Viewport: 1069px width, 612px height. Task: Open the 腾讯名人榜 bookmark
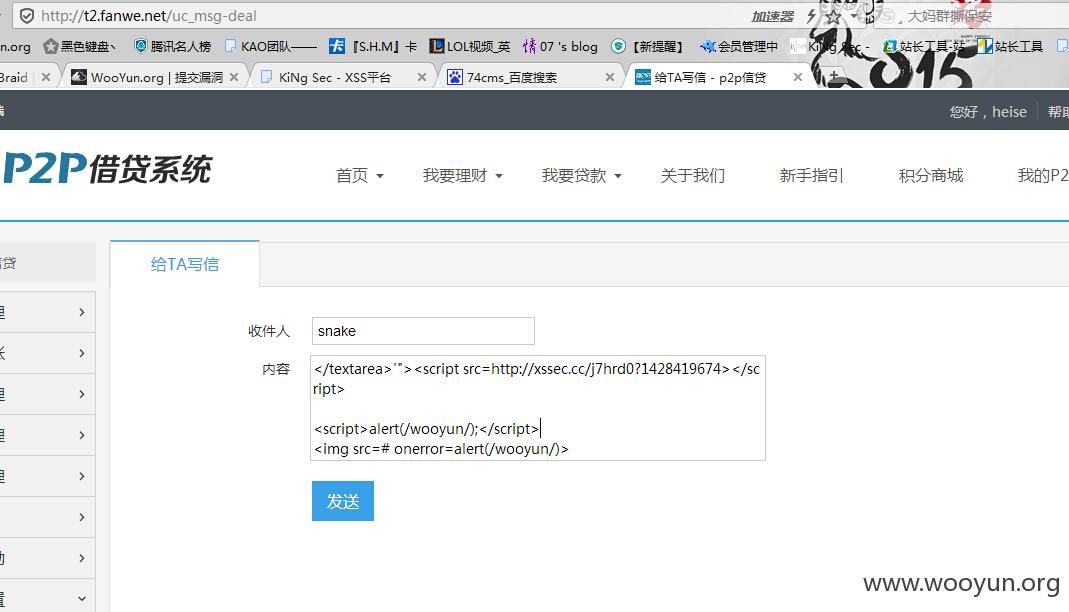172,46
